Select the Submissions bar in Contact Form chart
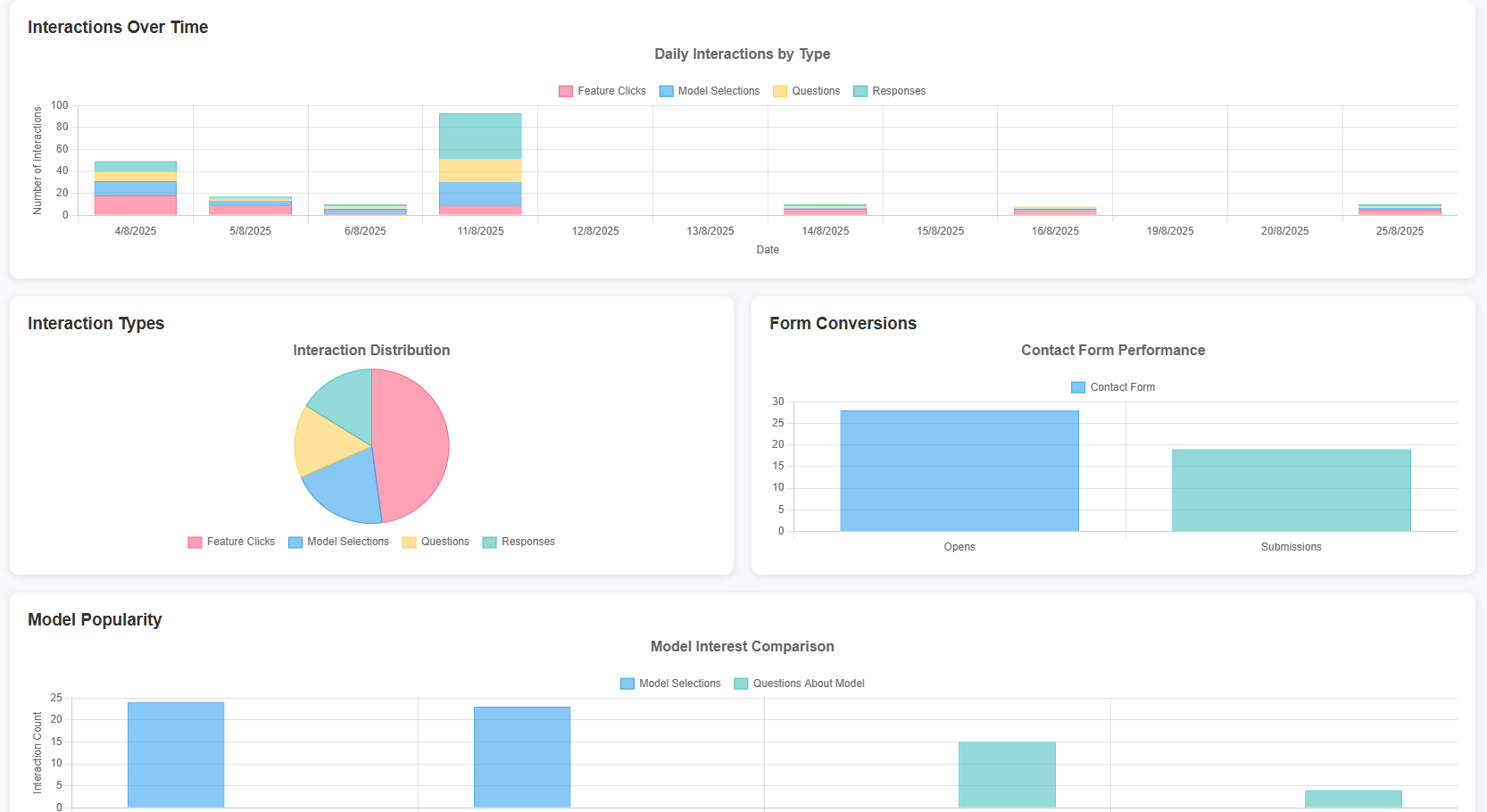Screen dimensions: 1487x812 [x=1291, y=491]
